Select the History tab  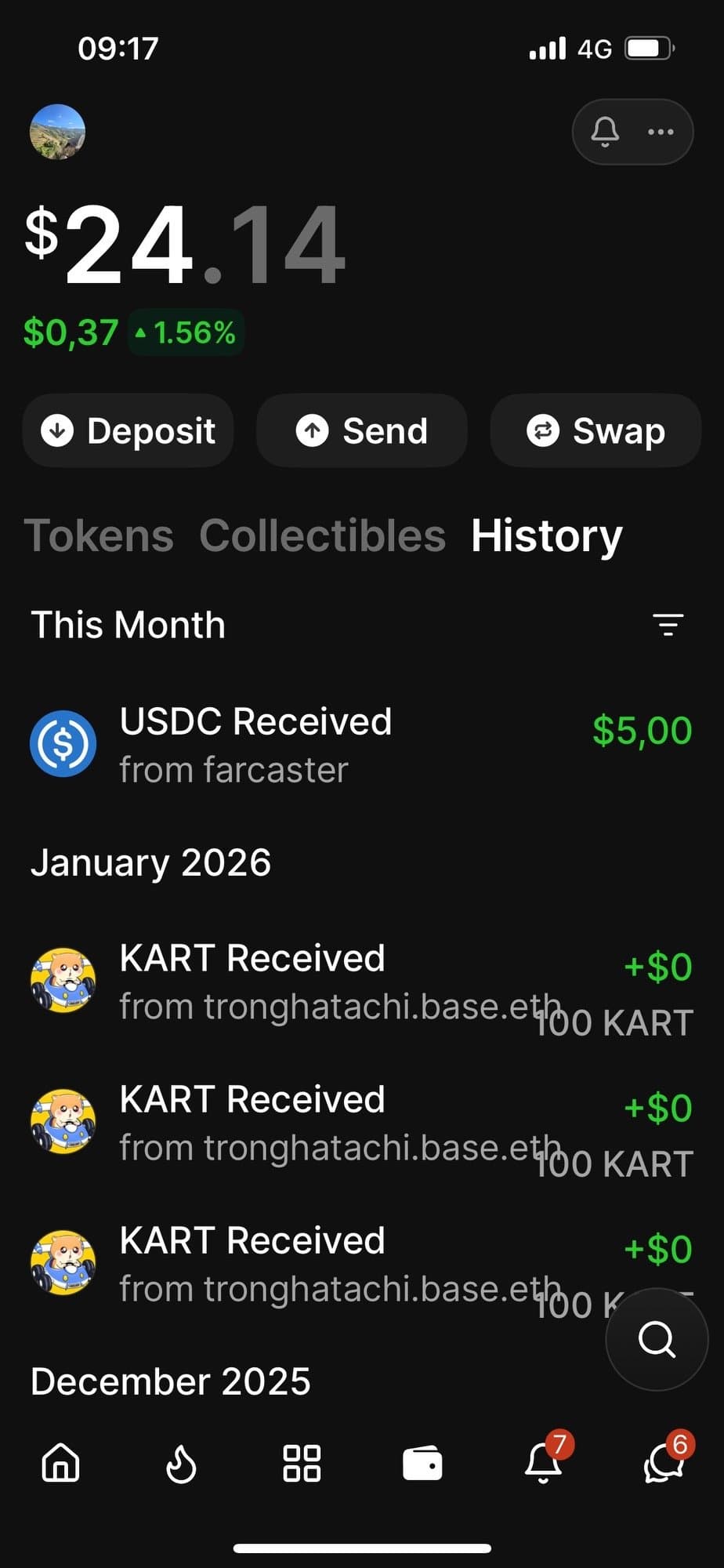[546, 536]
